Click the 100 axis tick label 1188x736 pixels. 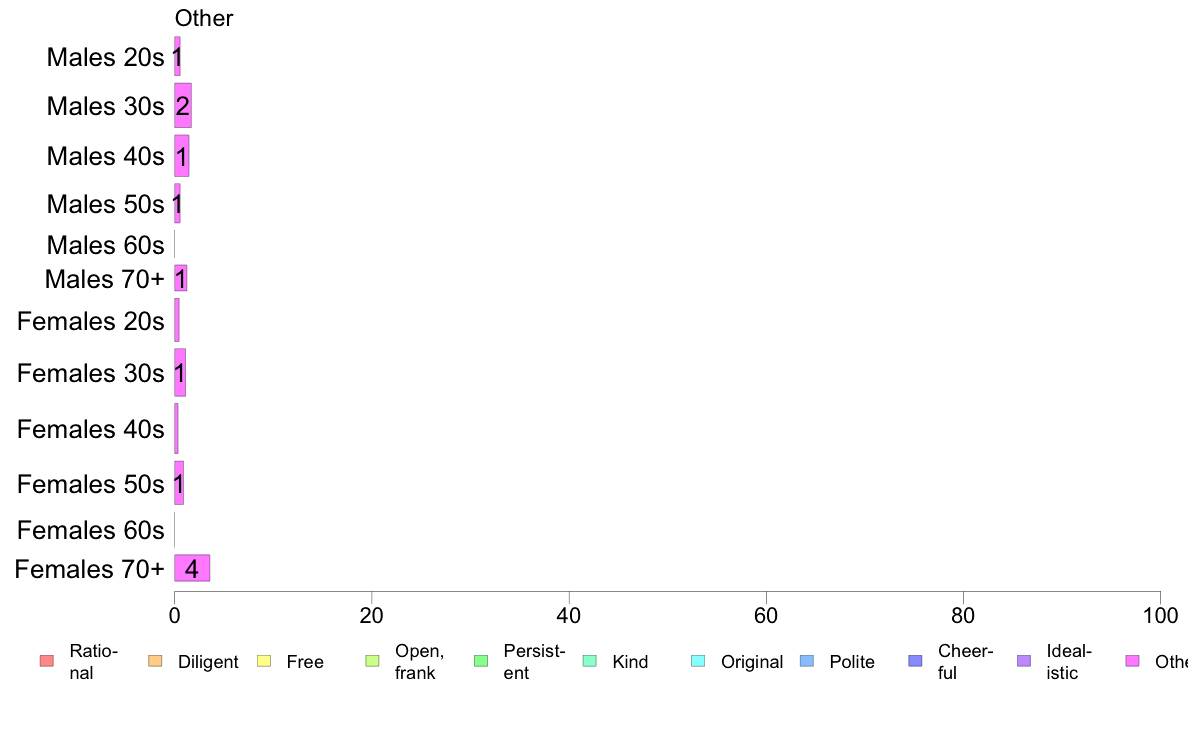click(x=1160, y=615)
